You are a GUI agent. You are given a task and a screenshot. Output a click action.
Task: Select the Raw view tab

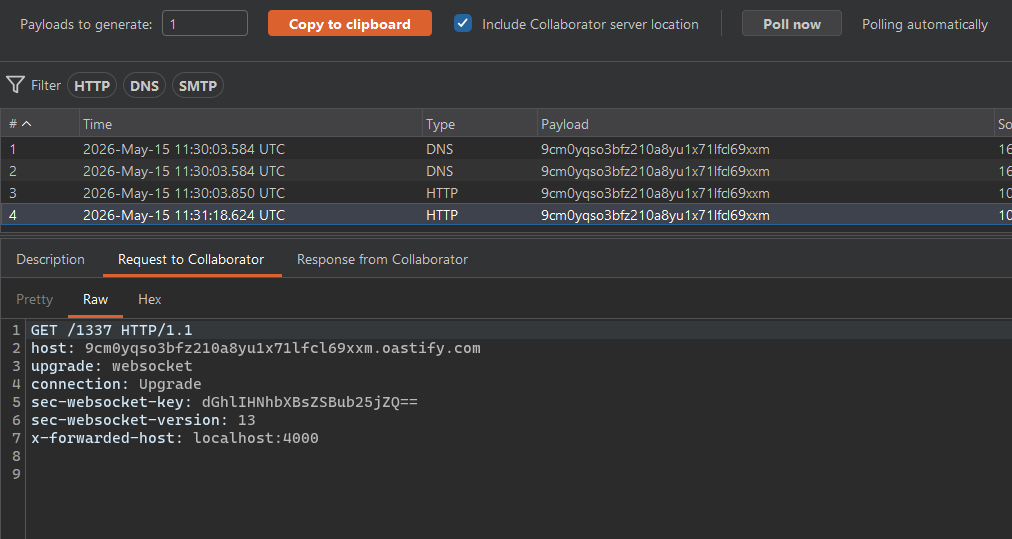[x=96, y=300]
